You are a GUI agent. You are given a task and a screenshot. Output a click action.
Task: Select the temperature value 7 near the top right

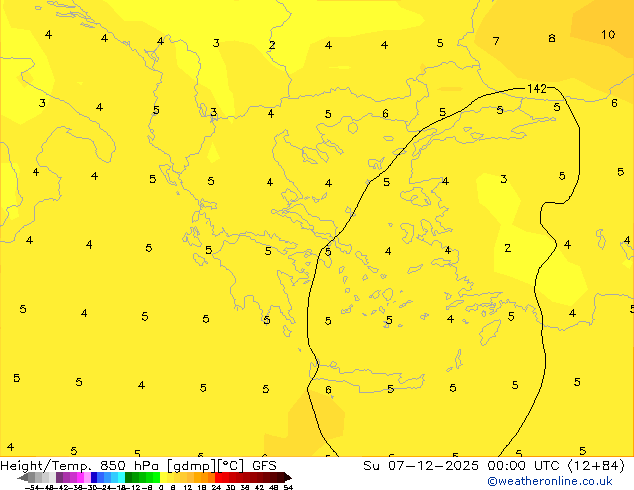coord(496,41)
